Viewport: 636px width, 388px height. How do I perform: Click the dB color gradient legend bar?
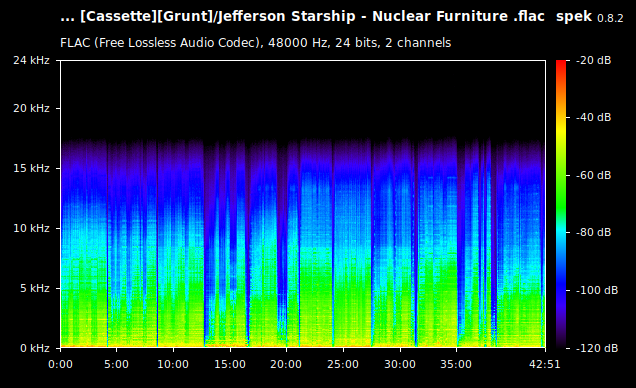[x=561, y=204]
